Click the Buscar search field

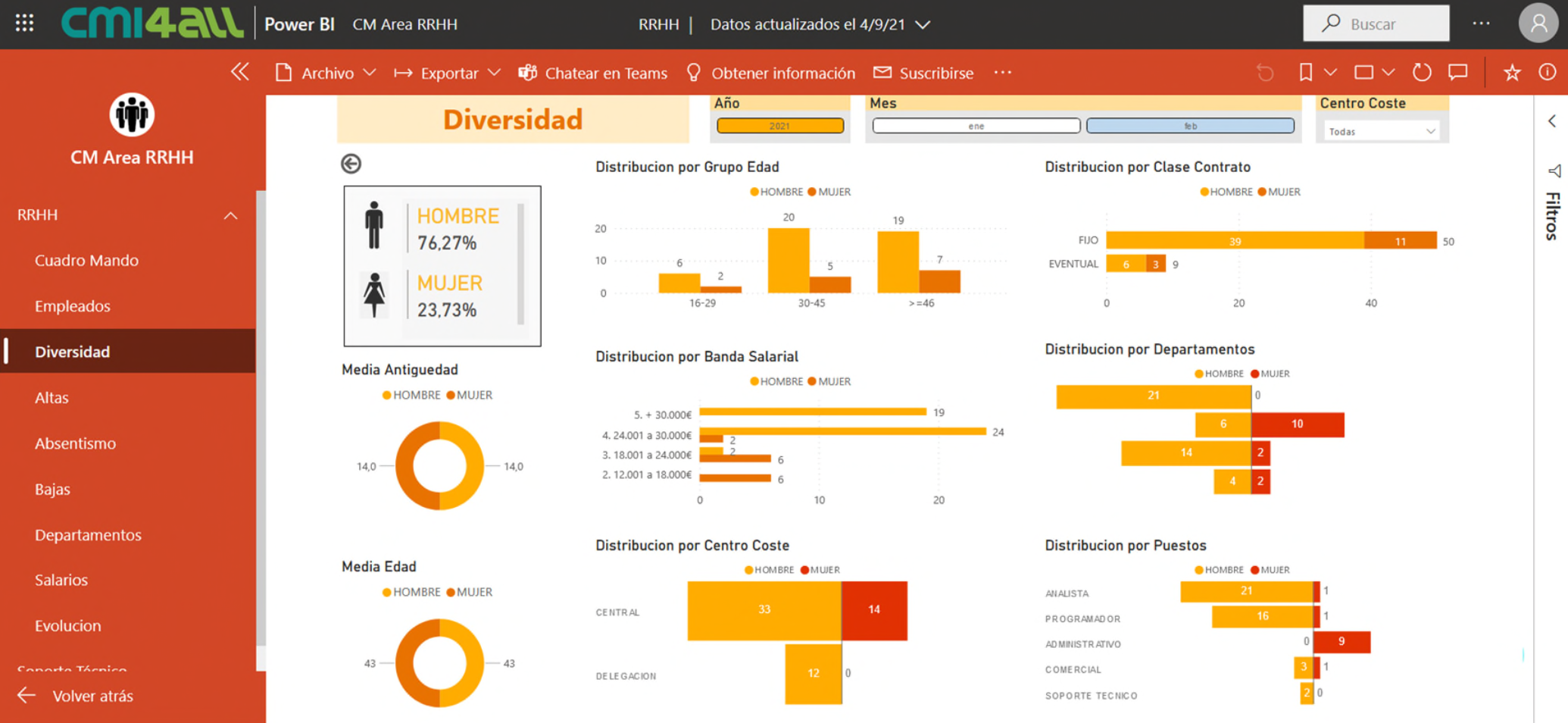point(1376,23)
